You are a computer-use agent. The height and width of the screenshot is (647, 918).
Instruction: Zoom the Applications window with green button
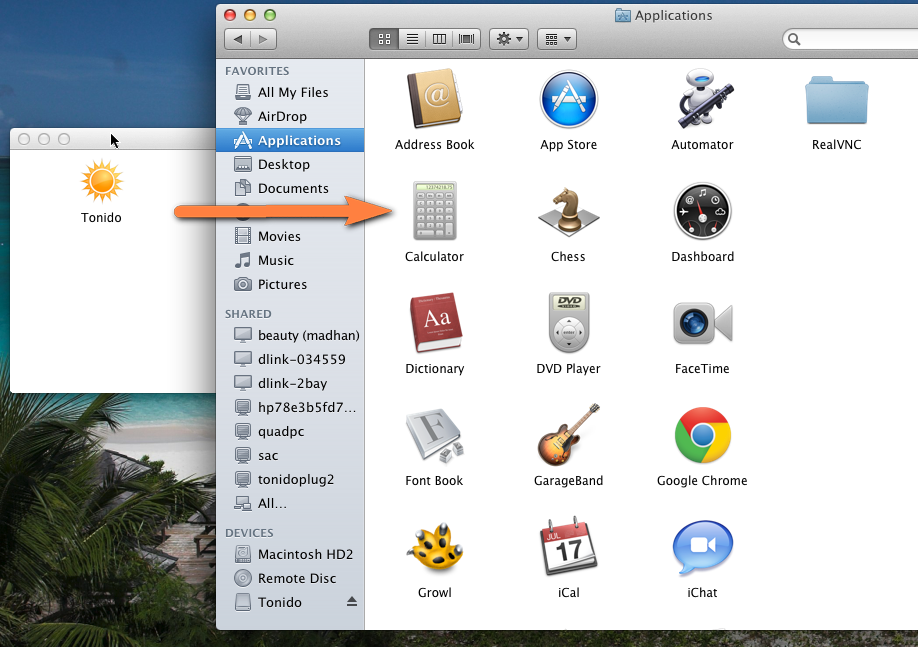click(x=269, y=15)
